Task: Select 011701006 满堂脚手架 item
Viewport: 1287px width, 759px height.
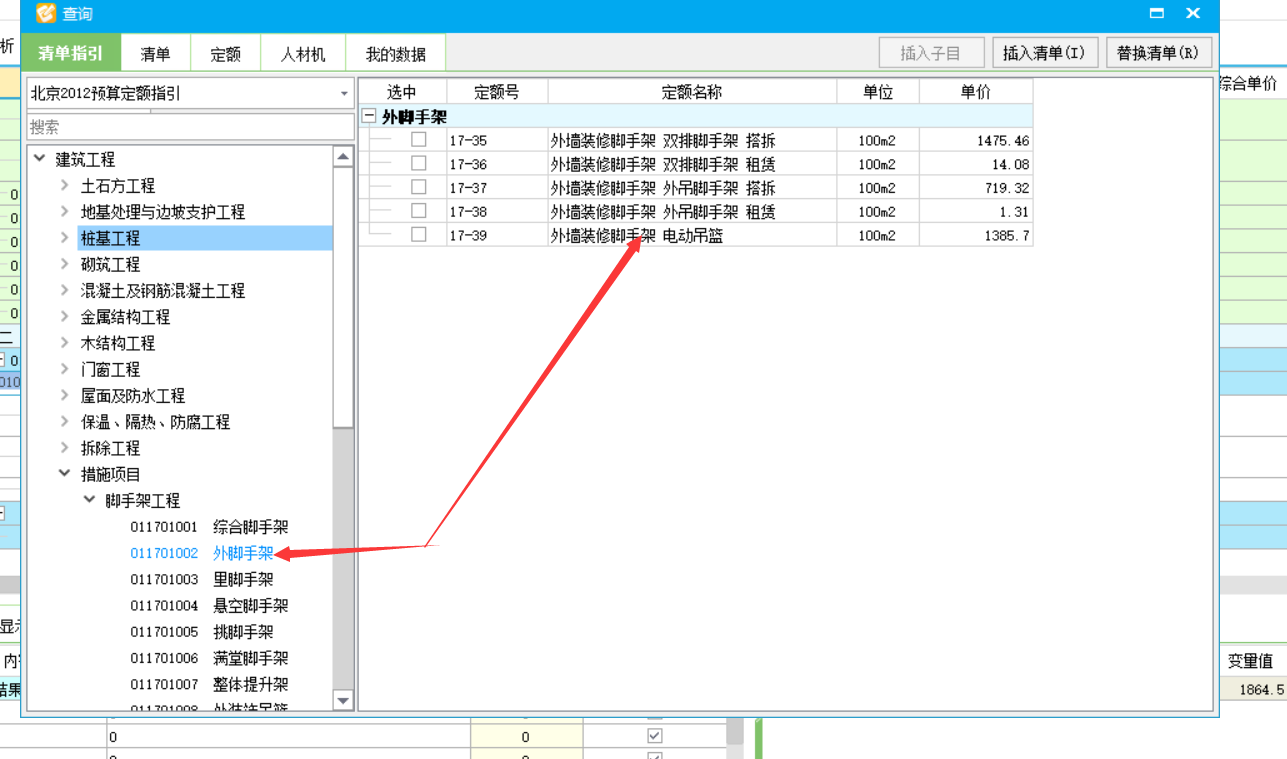Action: pos(209,658)
